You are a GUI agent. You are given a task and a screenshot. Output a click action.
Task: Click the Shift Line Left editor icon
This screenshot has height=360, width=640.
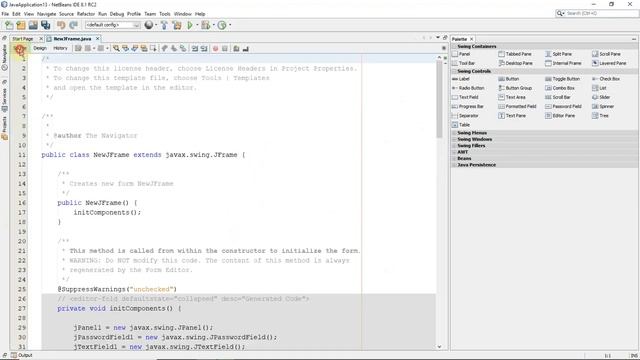(x=195, y=49)
